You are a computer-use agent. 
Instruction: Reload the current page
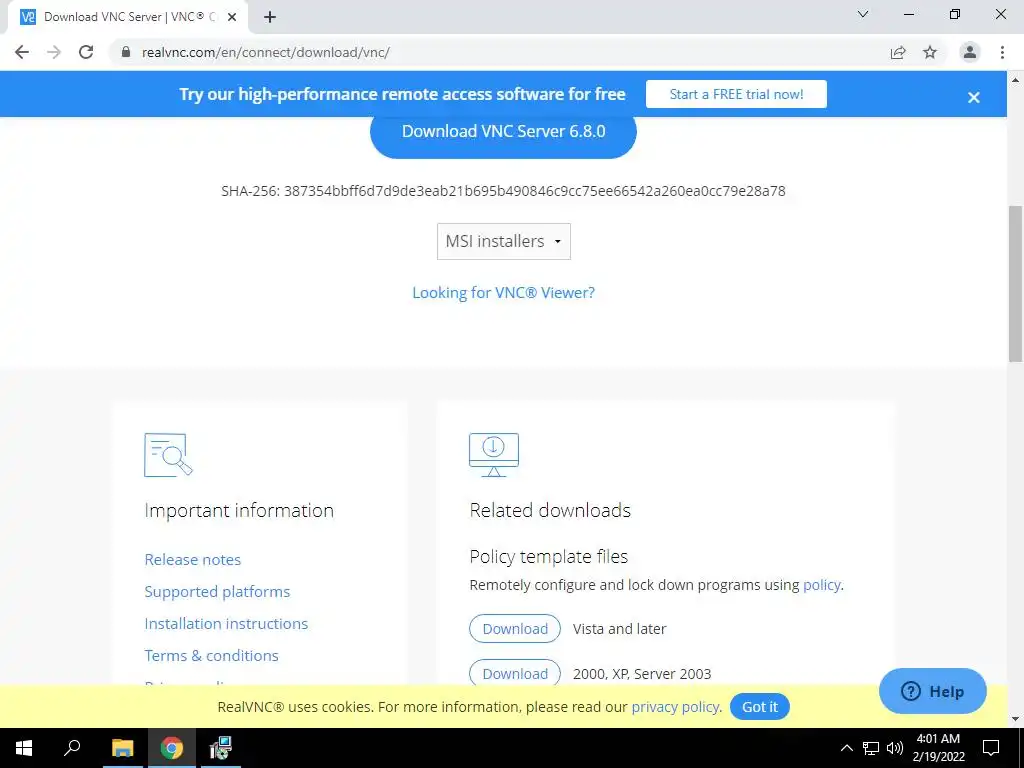pyautogui.click(x=86, y=52)
